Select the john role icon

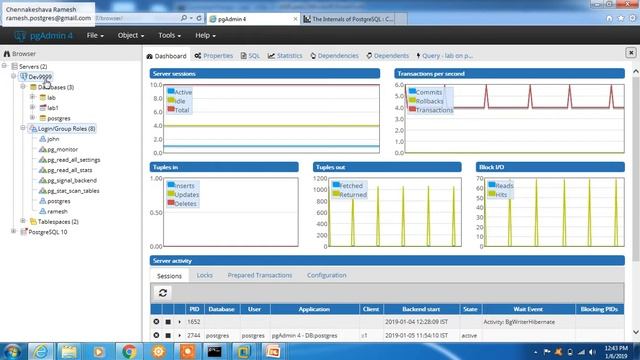[x=43, y=139]
